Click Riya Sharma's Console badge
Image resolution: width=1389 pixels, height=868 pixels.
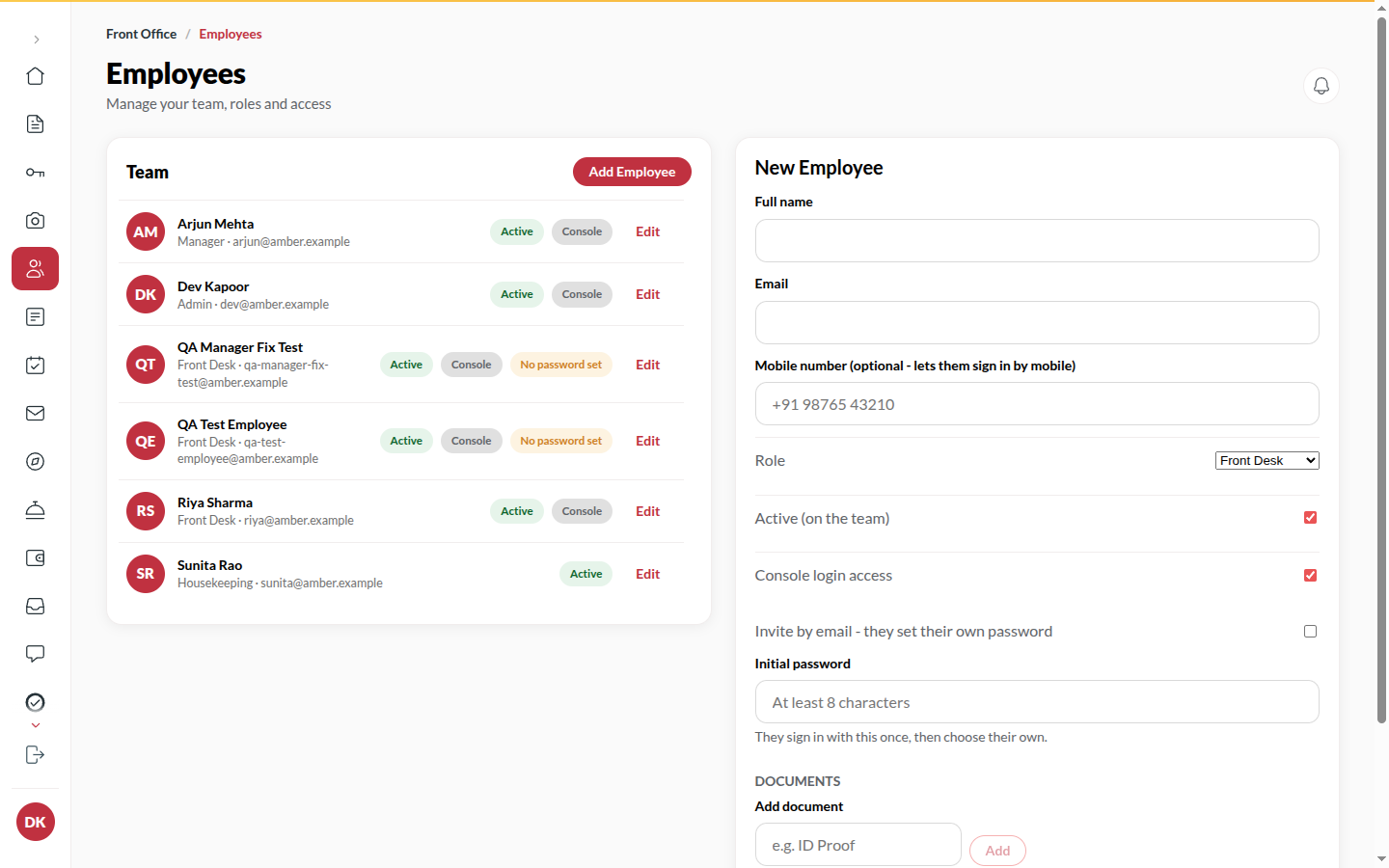click(x=582, y=511)
